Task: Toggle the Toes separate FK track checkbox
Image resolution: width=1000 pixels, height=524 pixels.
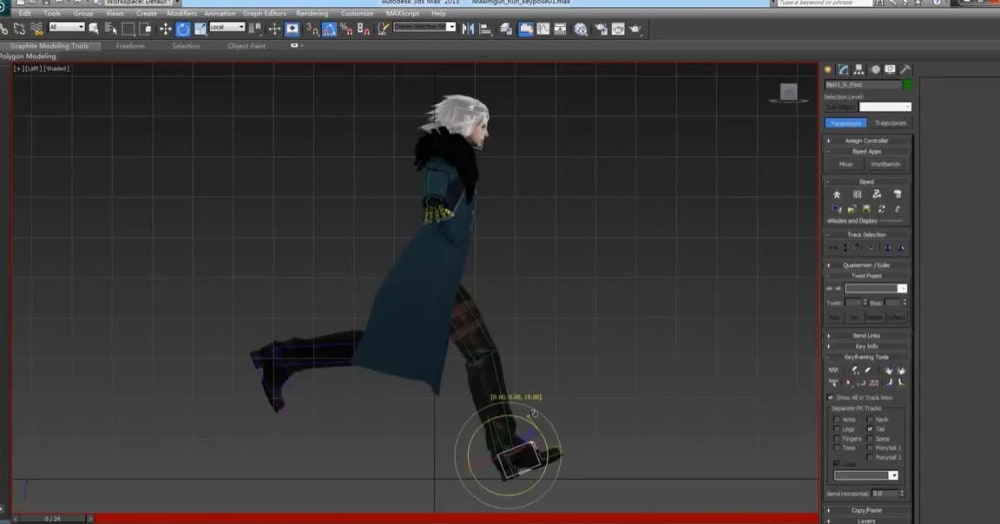Action: tap(837, 448)
